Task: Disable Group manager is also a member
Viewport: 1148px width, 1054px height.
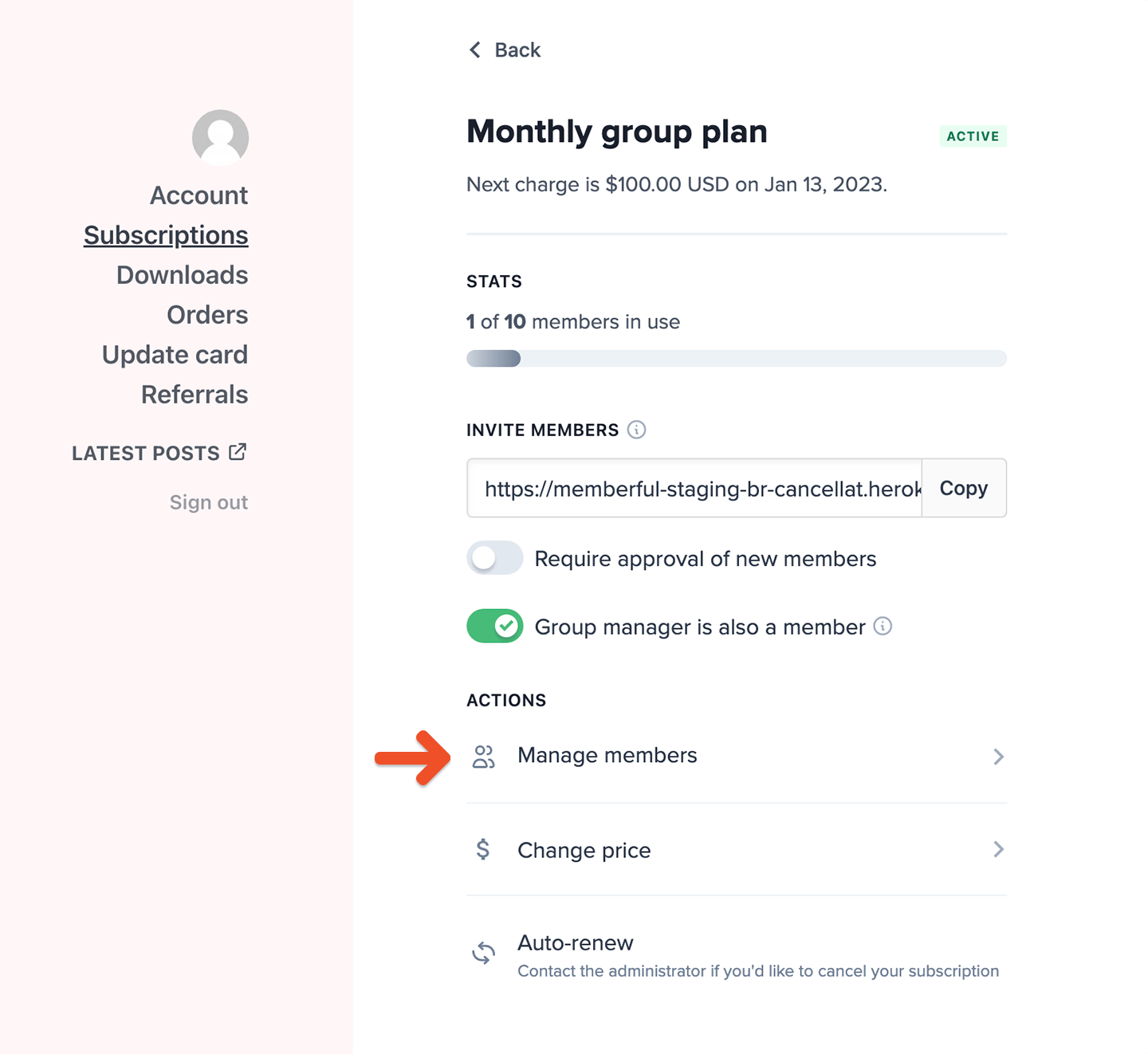Action: click(x=494, y=627)
